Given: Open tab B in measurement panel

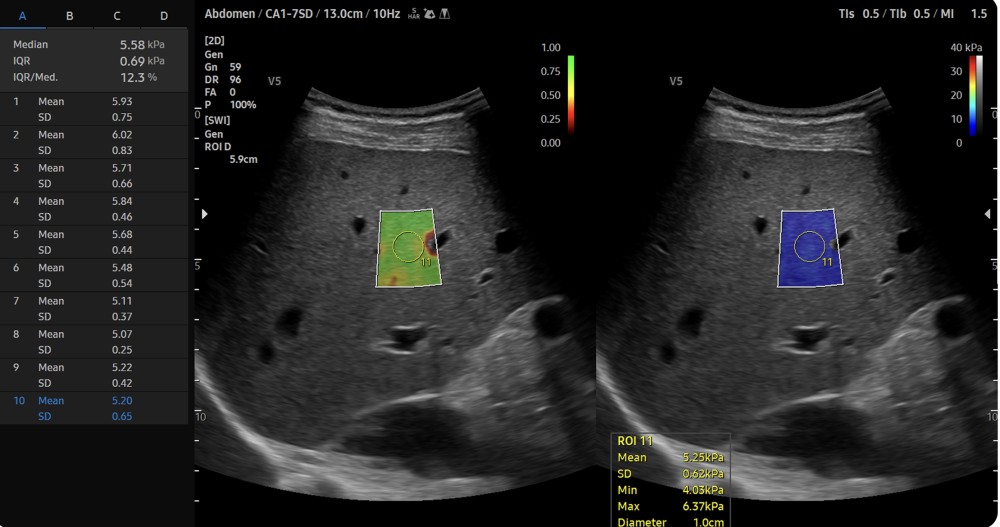Looking at the screenshot, I should (x=69, y=16).
